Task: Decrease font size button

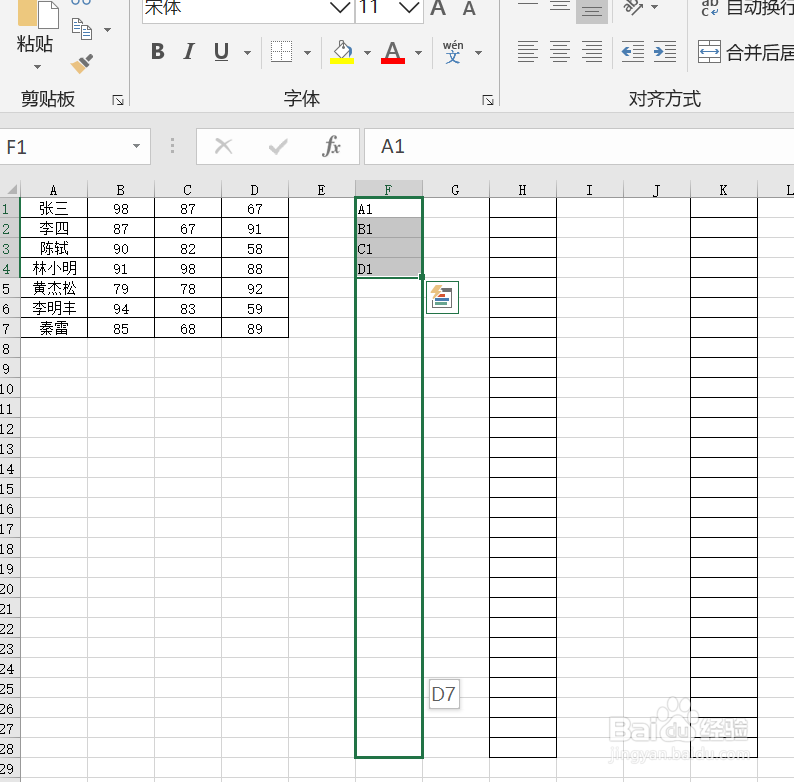Action: [x=469, y=8]
